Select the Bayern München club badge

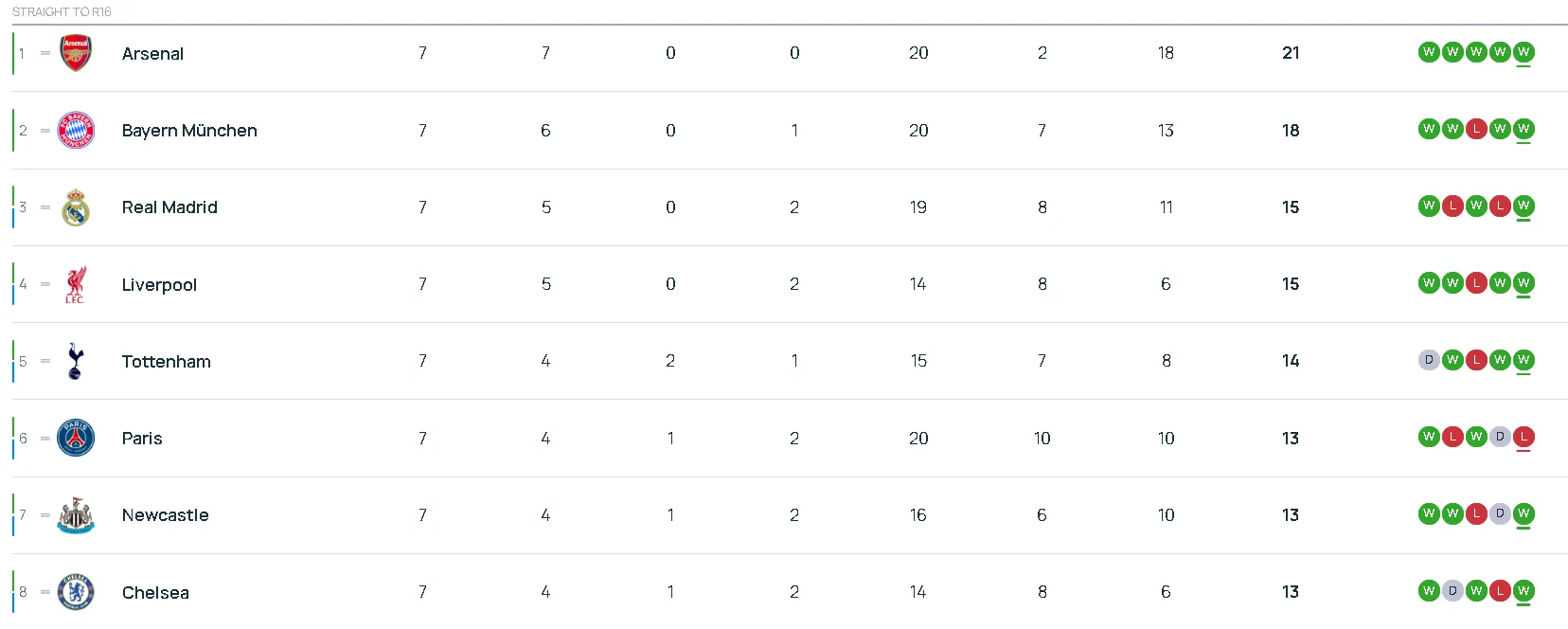pos(76,130)
